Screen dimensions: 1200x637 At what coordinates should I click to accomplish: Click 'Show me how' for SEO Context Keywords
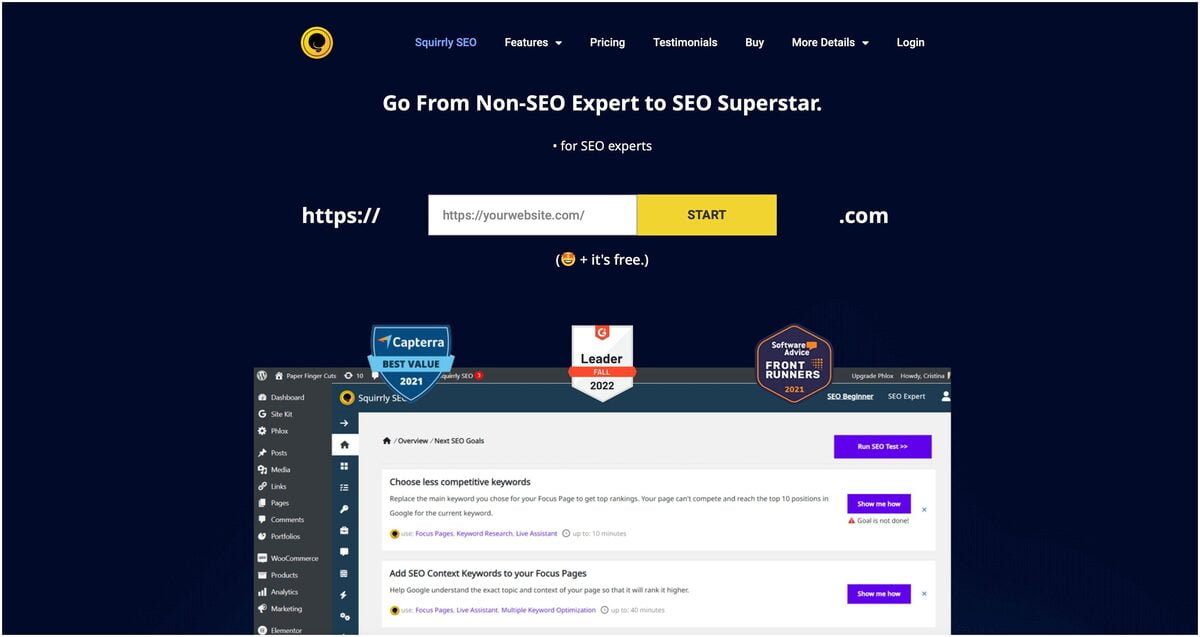click(x=879, y=594)
